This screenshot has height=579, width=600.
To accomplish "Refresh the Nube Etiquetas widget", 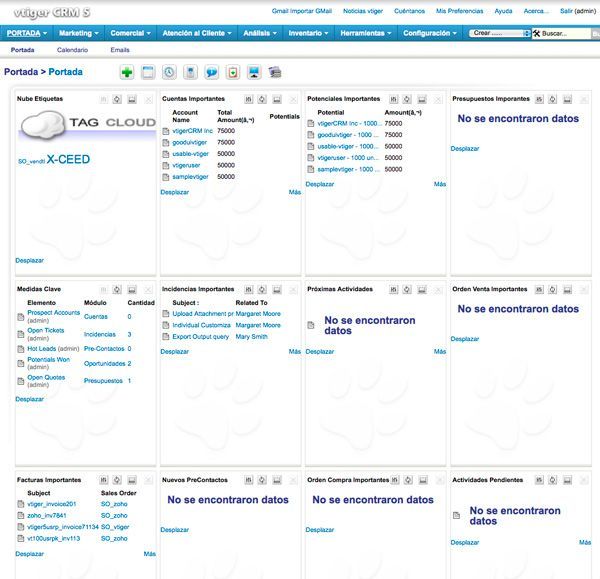I will [x=117, y=99].
